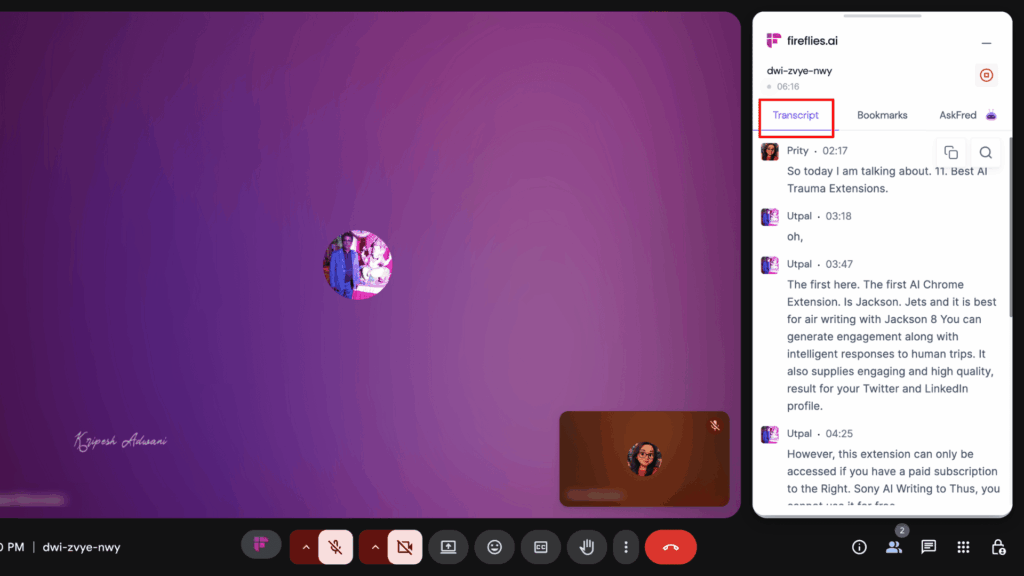Show the participants people panel
Screen dimensions: 1024x576
tap(893, 547)
